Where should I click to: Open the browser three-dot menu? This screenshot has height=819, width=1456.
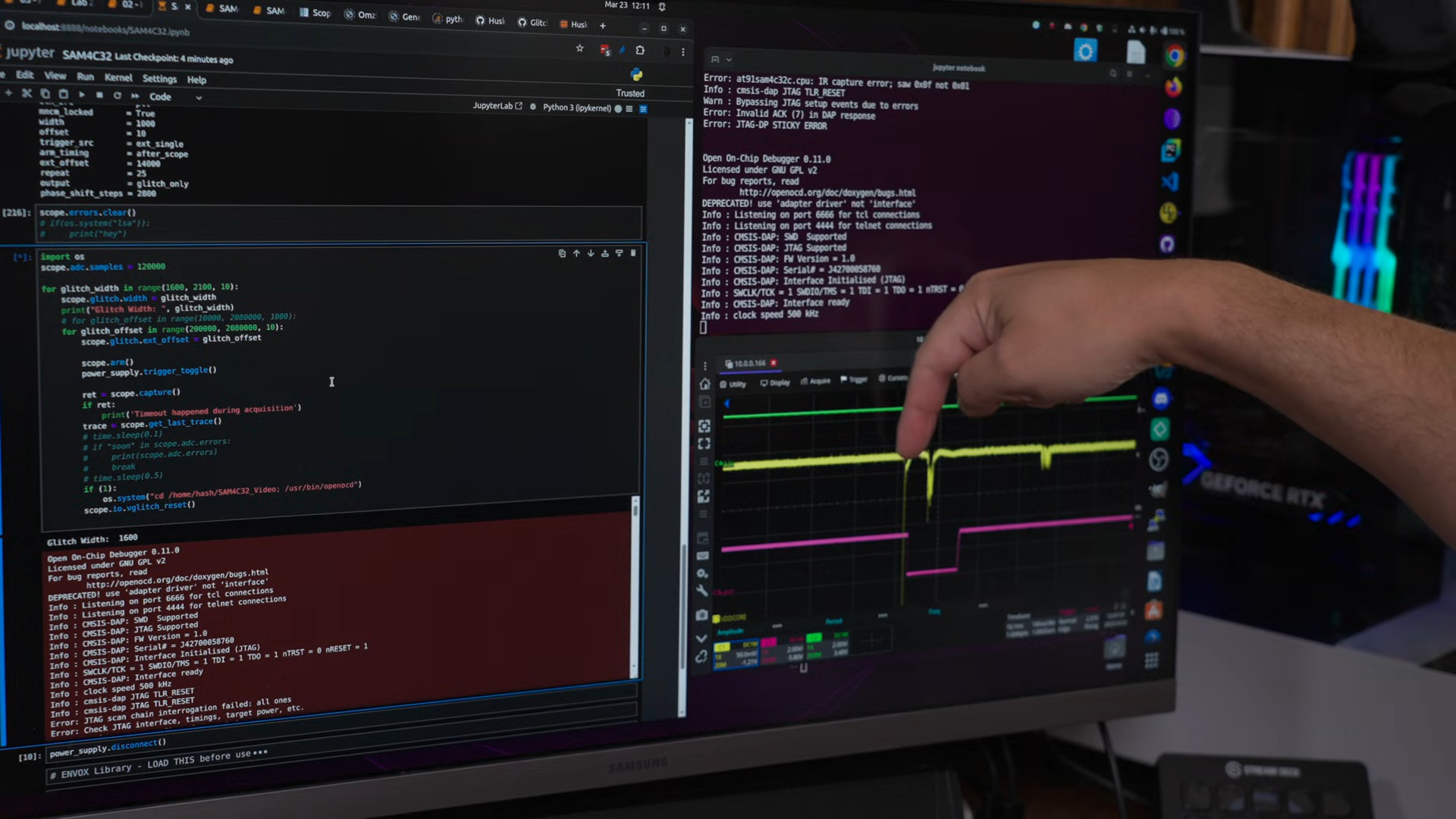pyautogui.click(x=683, y=52)
